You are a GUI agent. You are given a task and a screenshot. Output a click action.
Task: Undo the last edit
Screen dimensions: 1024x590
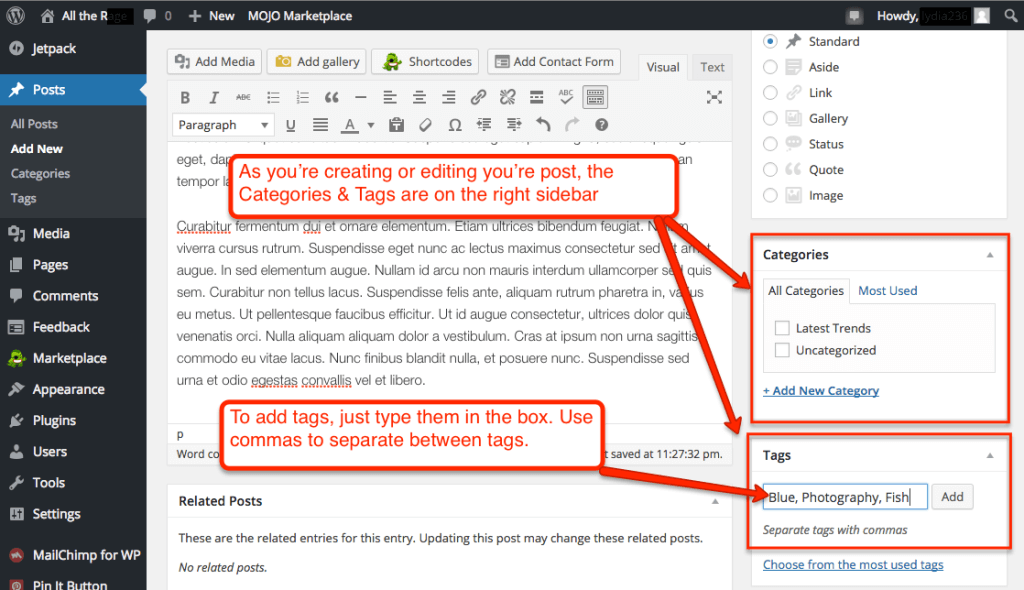(x=543, y=125)
